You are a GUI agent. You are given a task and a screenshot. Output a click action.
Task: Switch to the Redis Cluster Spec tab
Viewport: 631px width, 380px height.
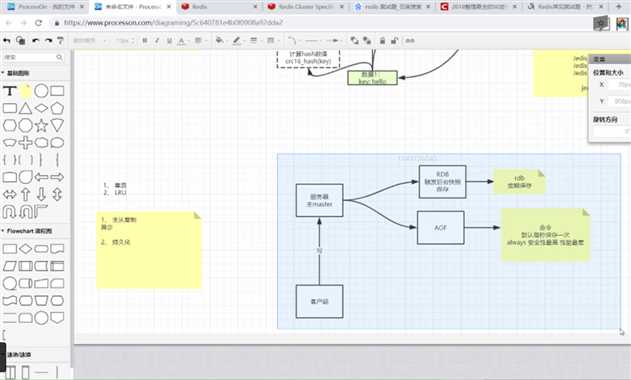[306, 6]
